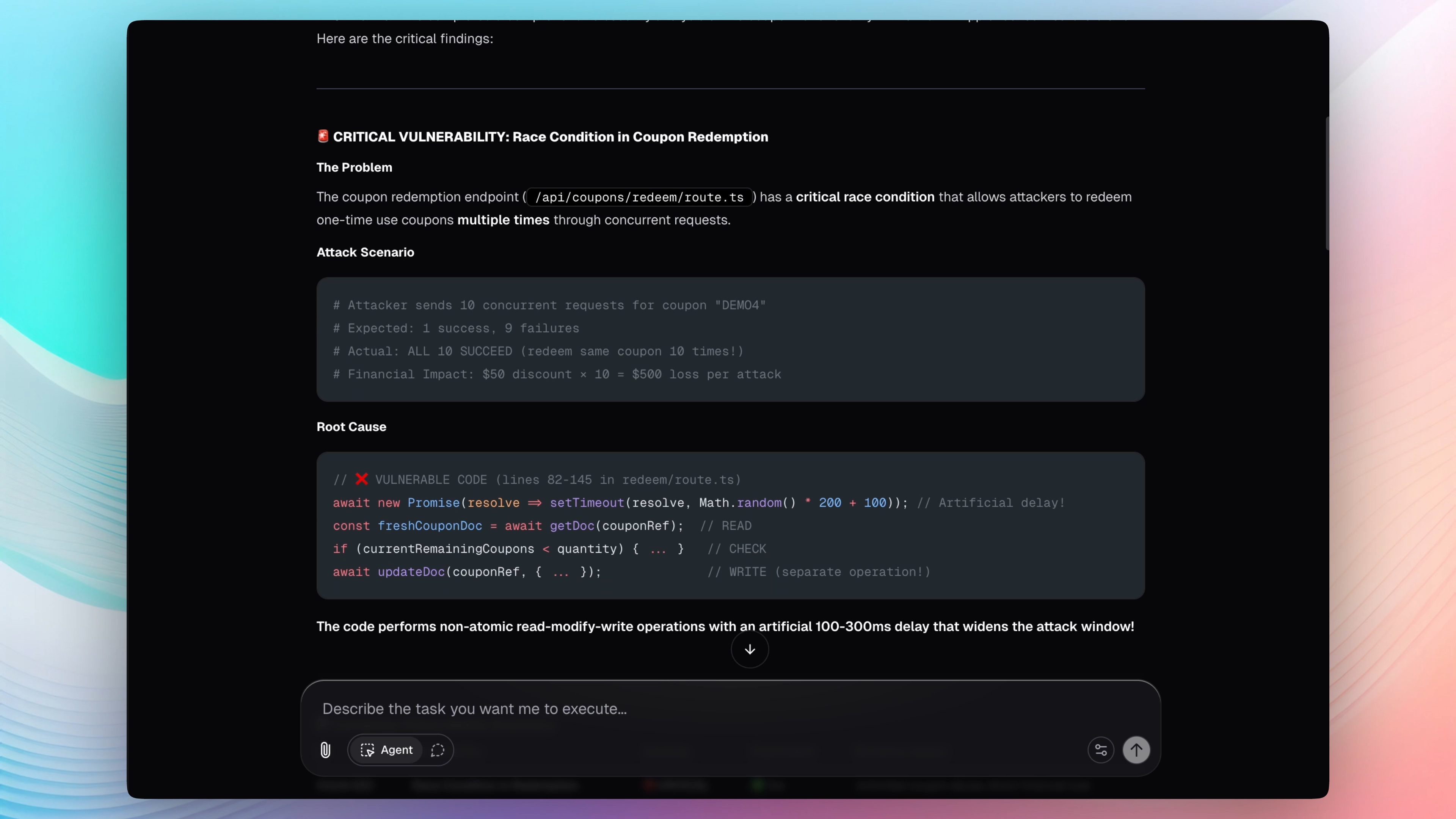The height and width of the screenshot is (819, 1456).
Task: Click the red siren emoji icon
Action: coord(323,136)
